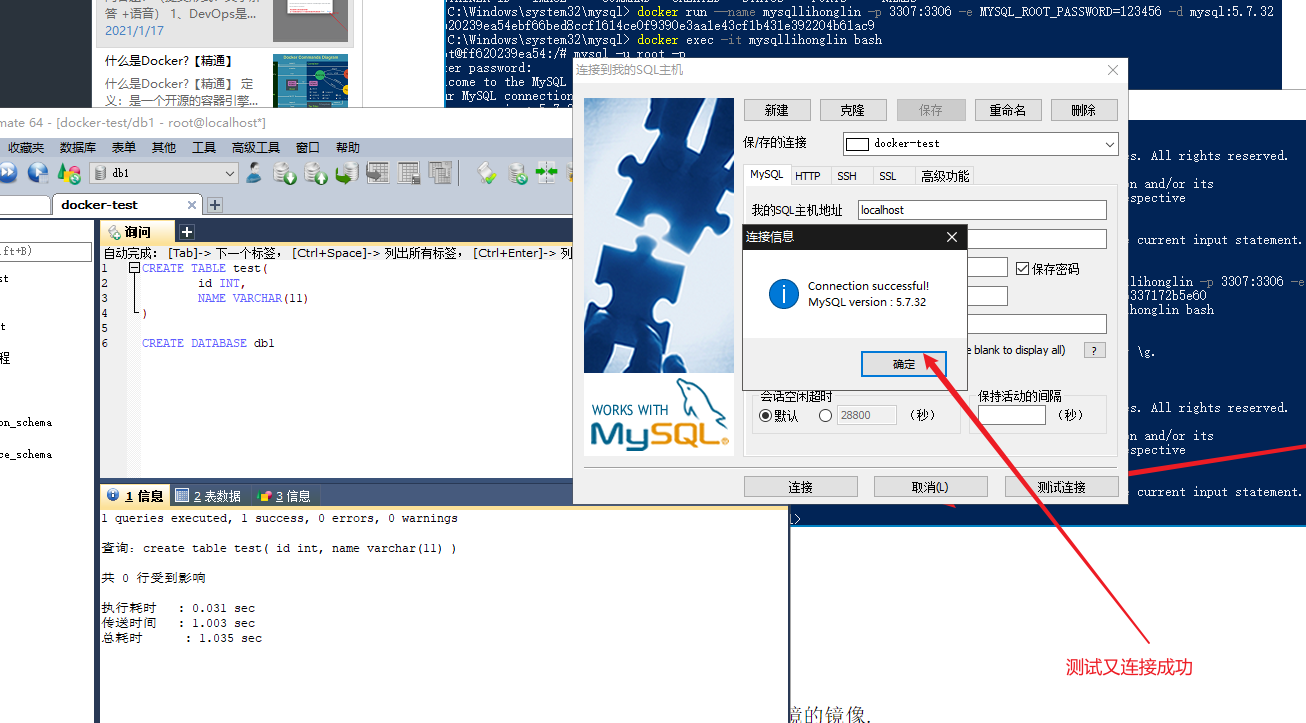Click the 新建 button
Viewport: 1306px width, 723px height.
[777, 110]
